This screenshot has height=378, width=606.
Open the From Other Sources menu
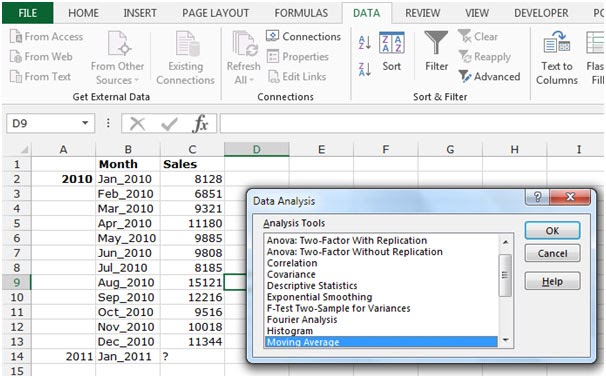click(x=117, y=58)
